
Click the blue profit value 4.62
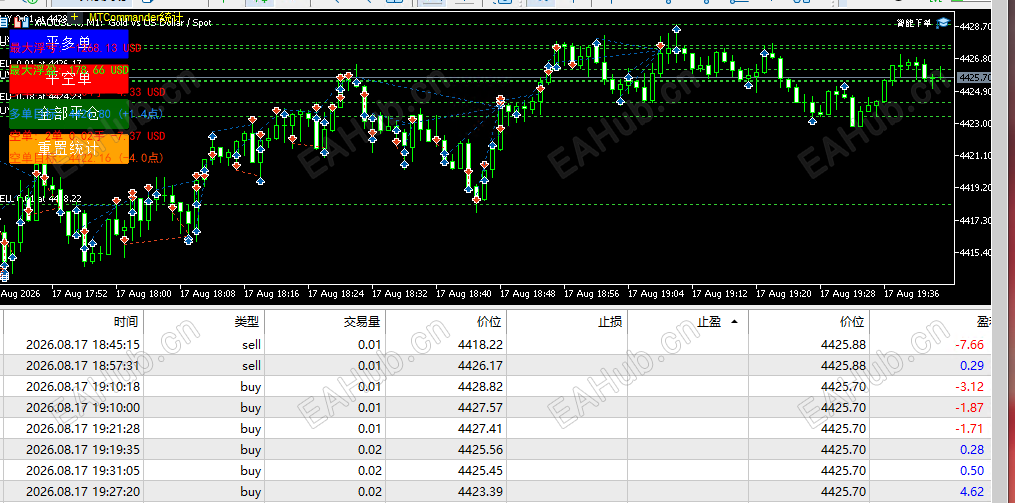972,492
